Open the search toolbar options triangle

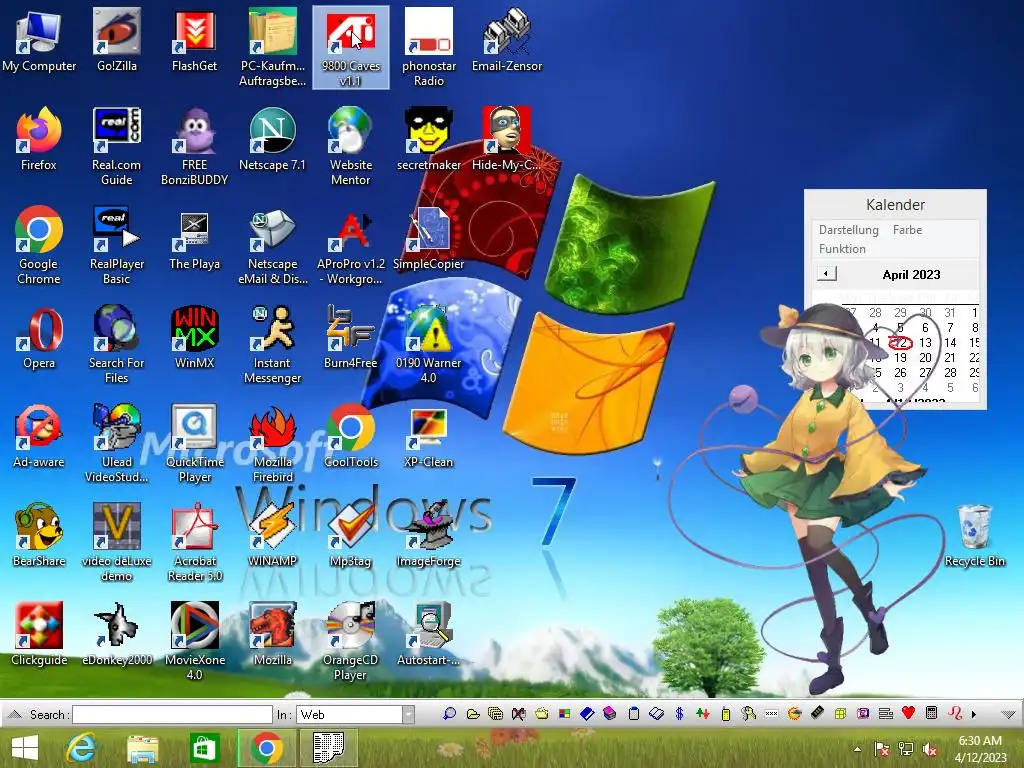tap(1008, 714)
